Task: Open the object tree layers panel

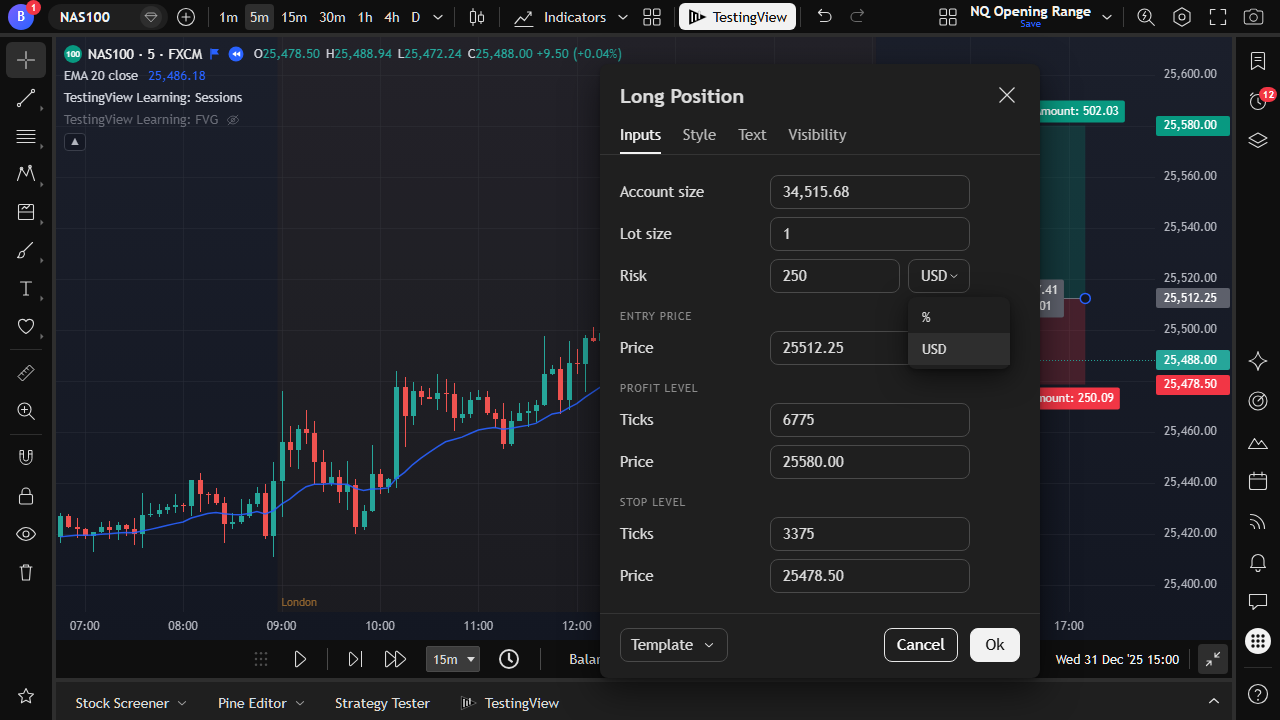Action: click(1258, 140)
